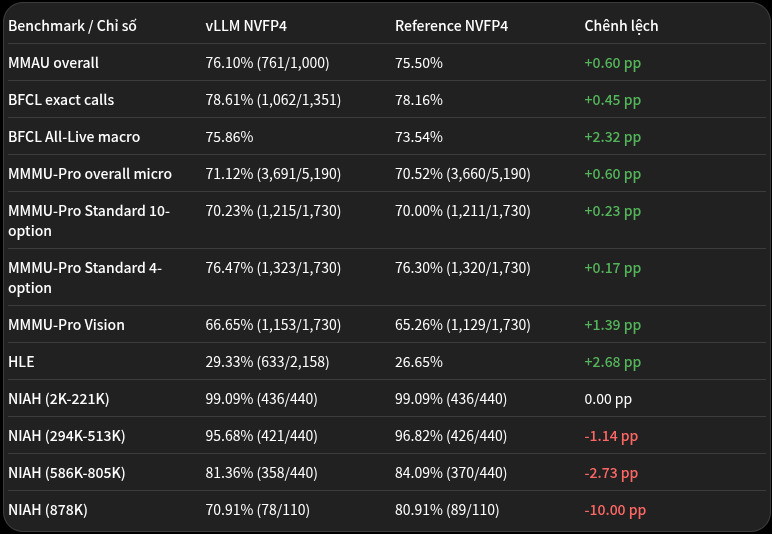Viewport: 772px width, 534px height.
Task: Select the 'Chênh lệch' column header
Action: pos(621,26)
